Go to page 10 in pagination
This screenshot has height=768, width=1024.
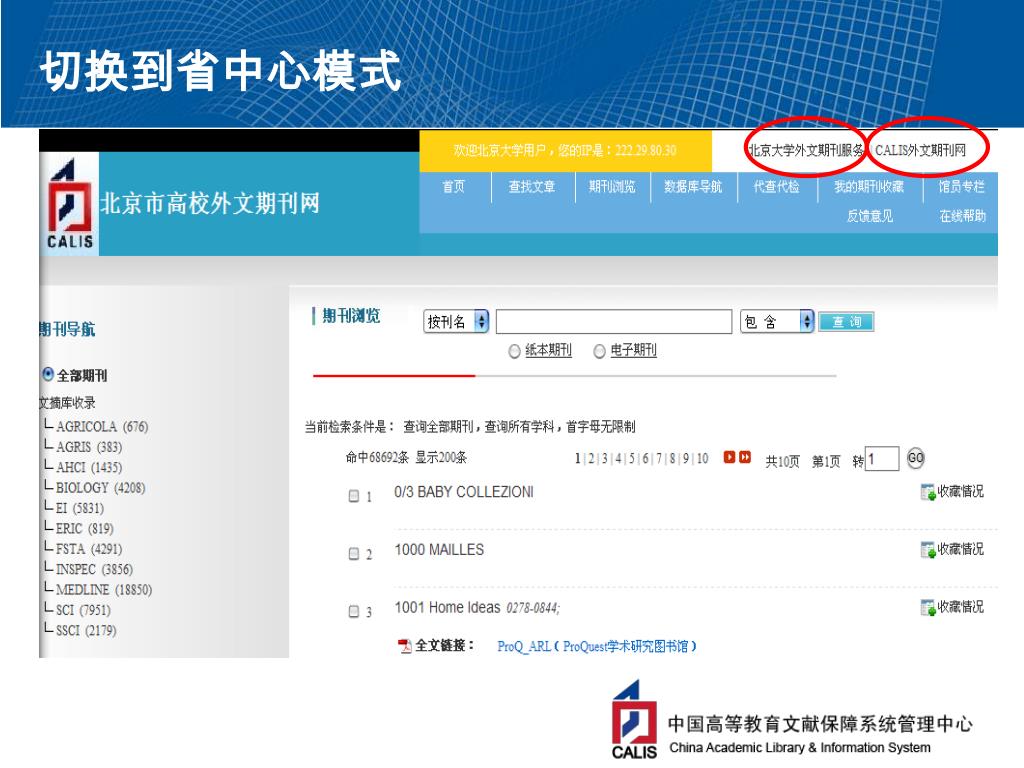point(703,458)
